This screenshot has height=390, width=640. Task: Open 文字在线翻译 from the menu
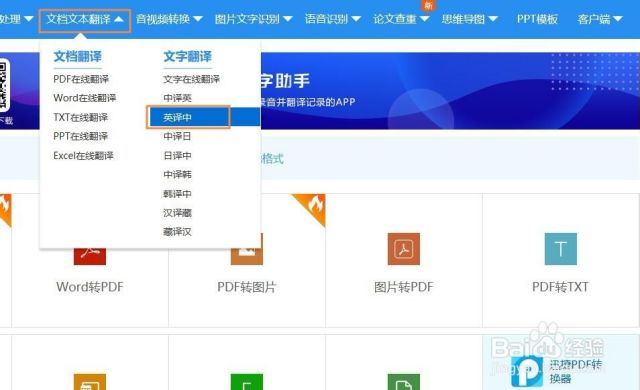191,79
